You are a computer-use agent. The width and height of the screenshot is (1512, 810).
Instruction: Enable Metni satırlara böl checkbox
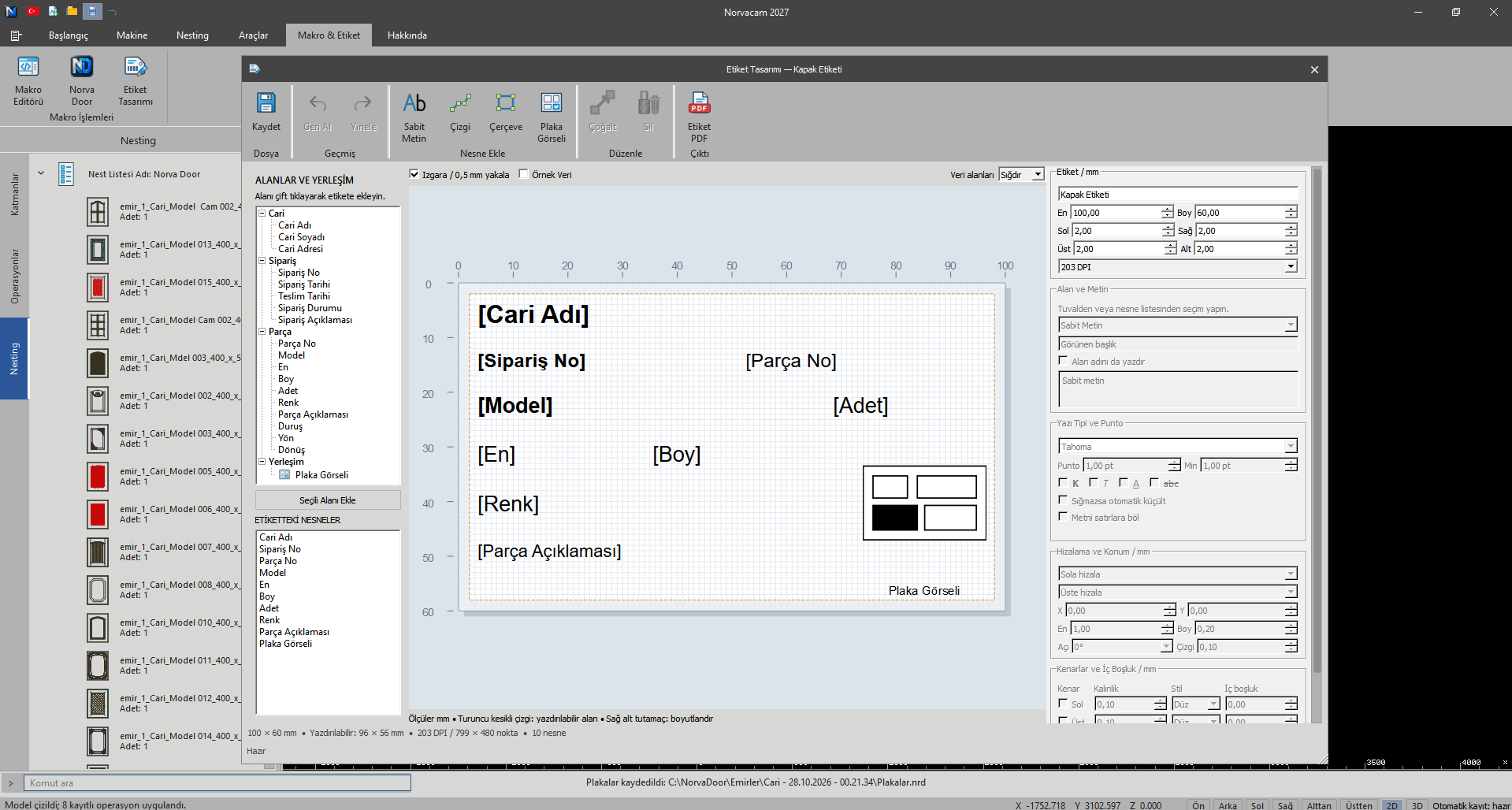click(1063, 517)
